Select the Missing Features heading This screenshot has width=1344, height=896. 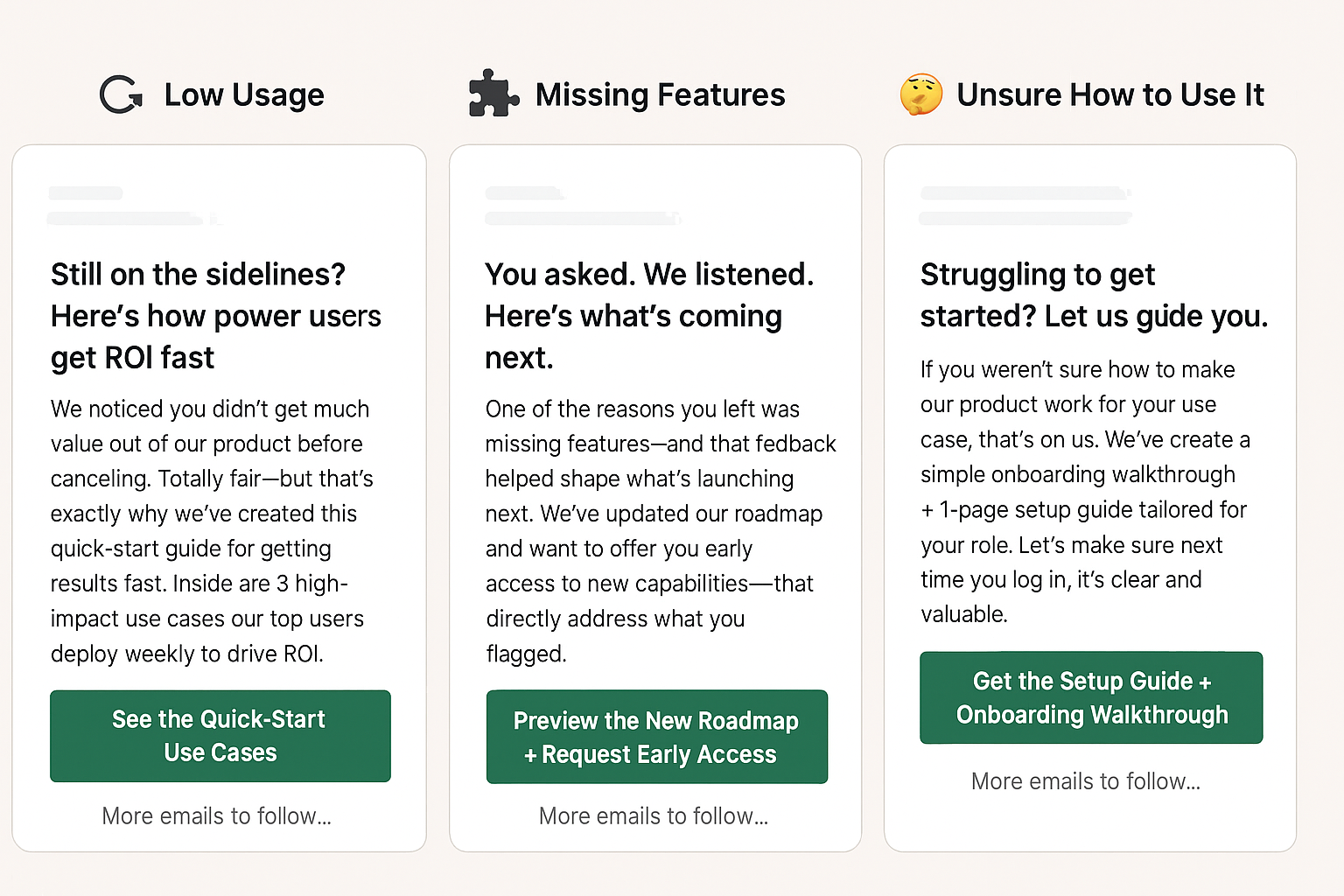661,94
